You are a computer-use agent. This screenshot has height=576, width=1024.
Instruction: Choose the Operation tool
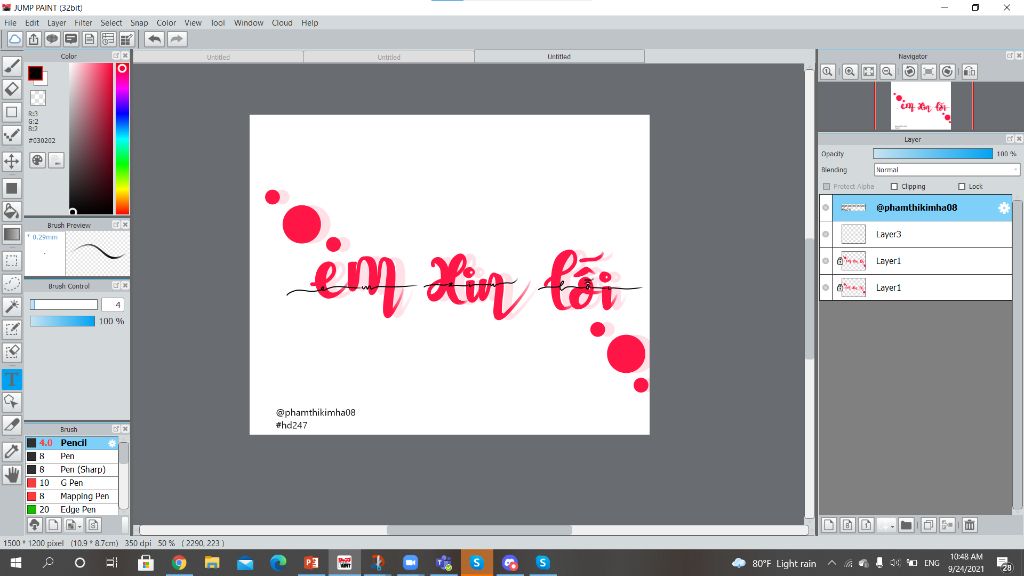point(12,402)
